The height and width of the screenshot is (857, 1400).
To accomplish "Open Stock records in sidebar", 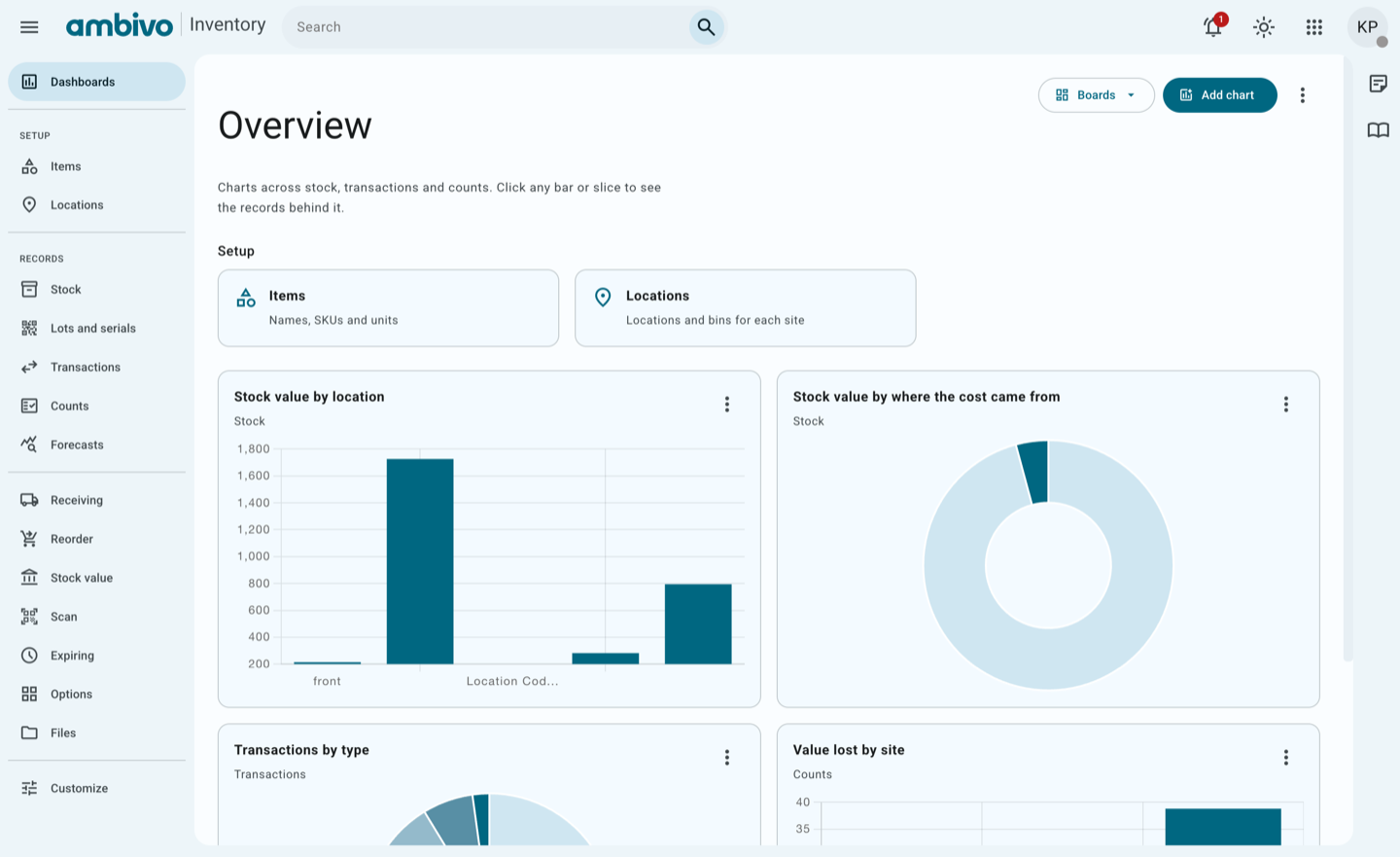I will pos(96,290).
